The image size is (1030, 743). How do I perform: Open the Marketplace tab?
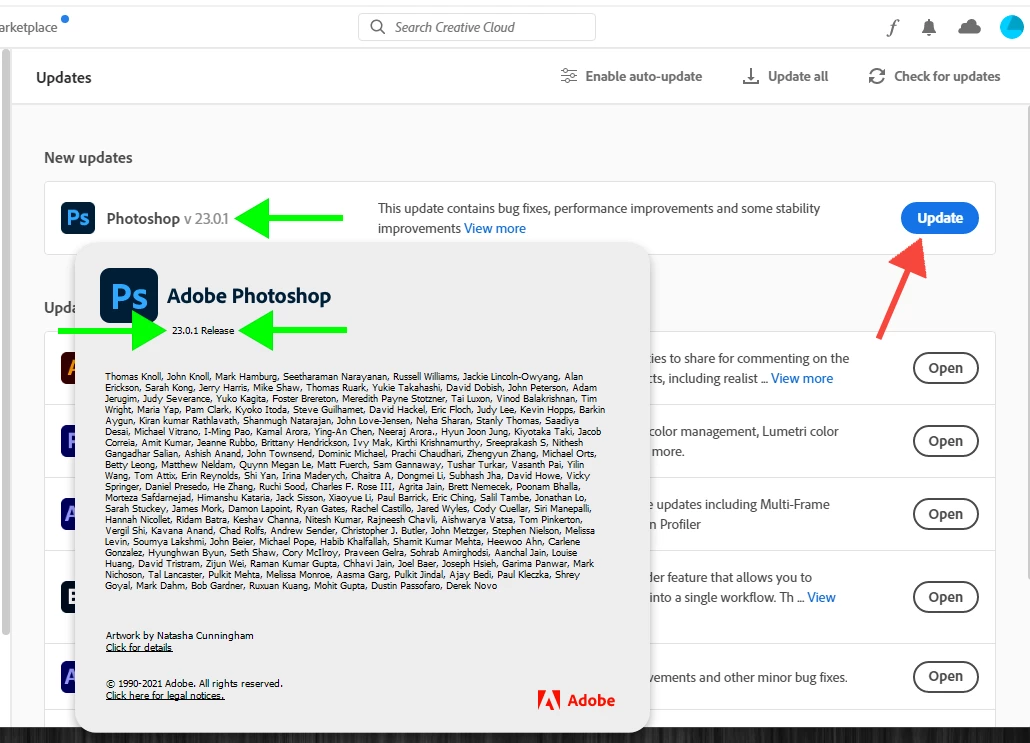pyautogui.click(x=29, y=27)
